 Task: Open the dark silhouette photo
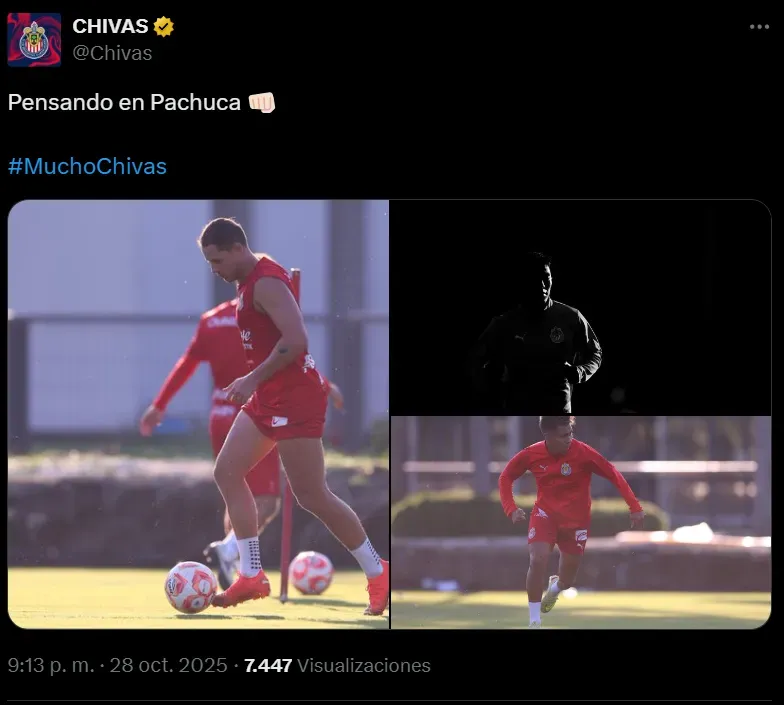[x=580, y=307]
